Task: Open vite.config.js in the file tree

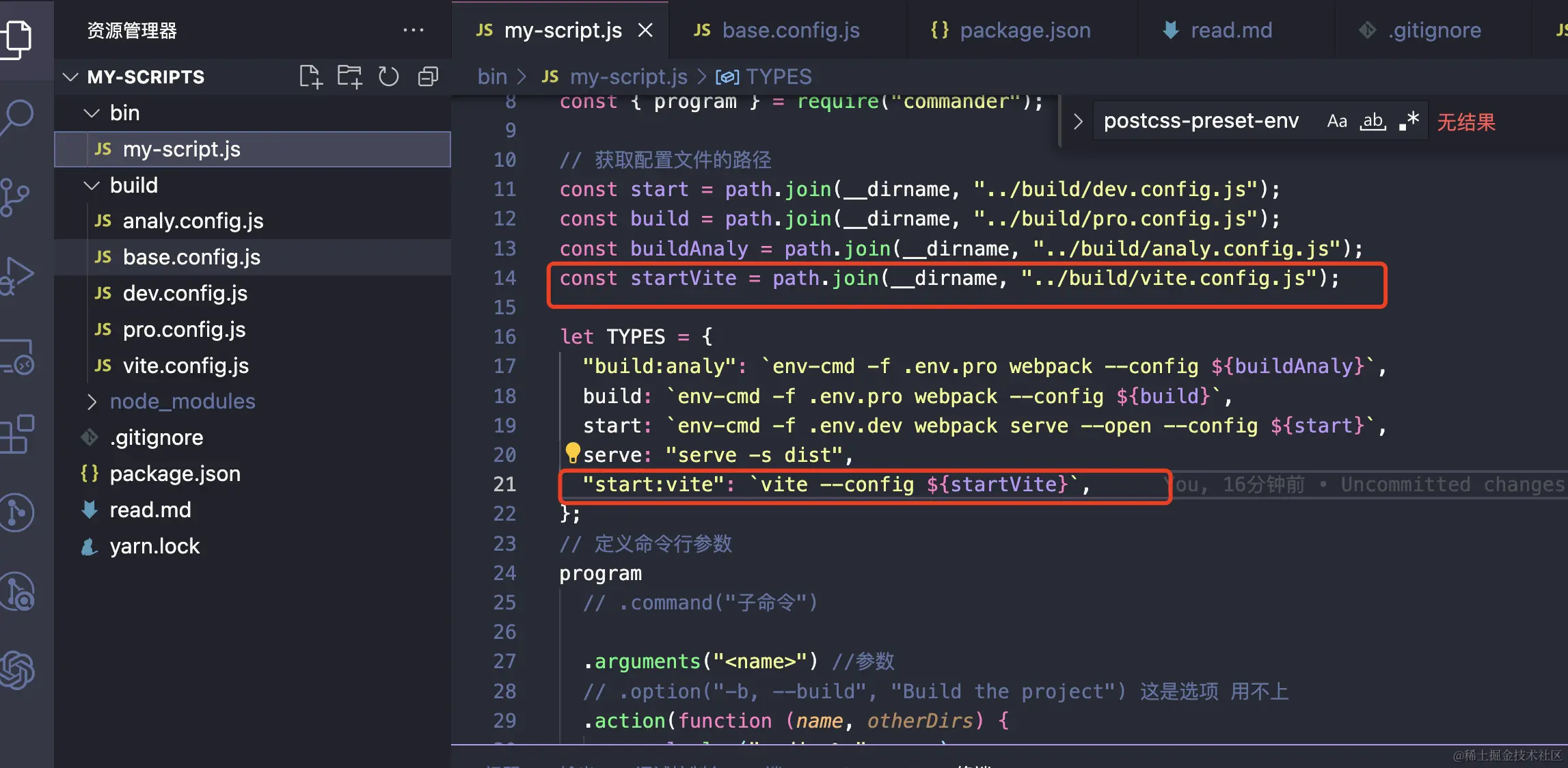Action: point(185,366)
